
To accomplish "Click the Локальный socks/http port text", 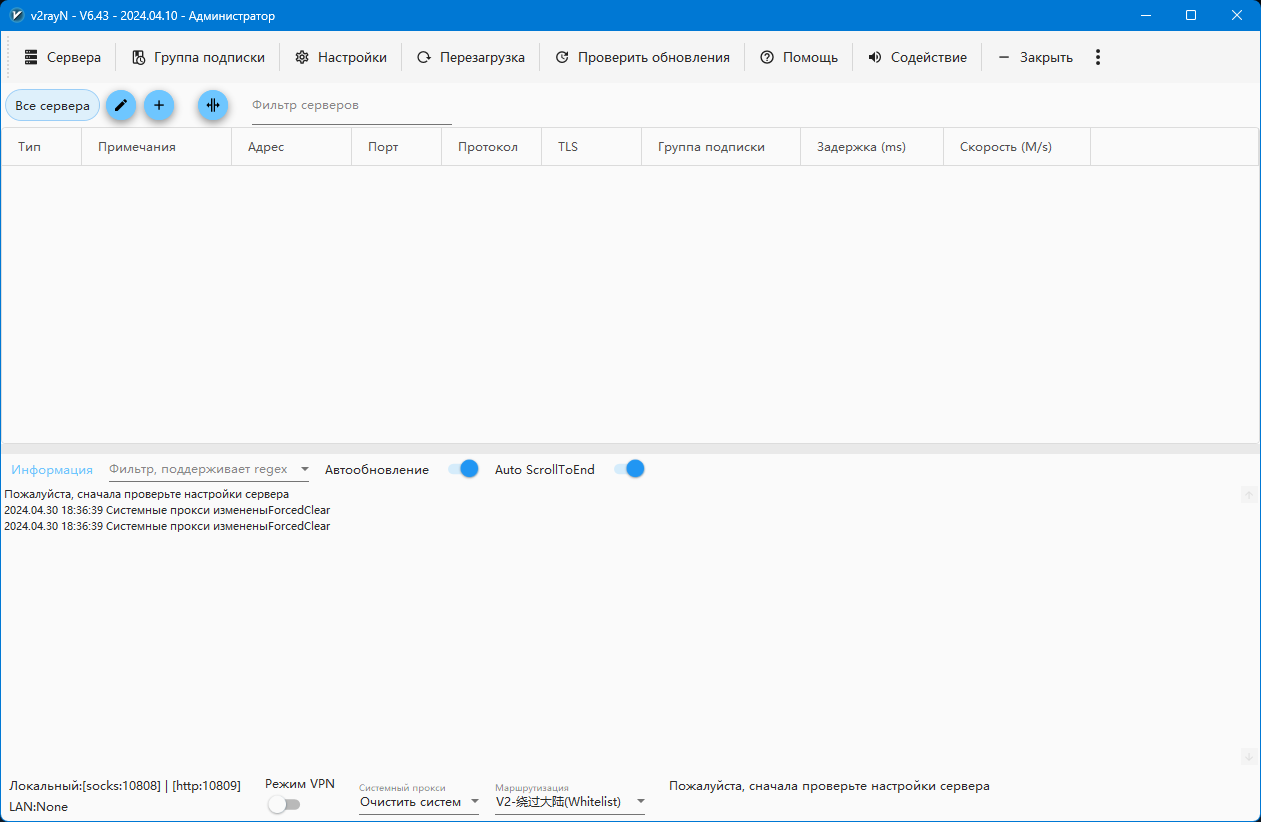I will point(125,786).
